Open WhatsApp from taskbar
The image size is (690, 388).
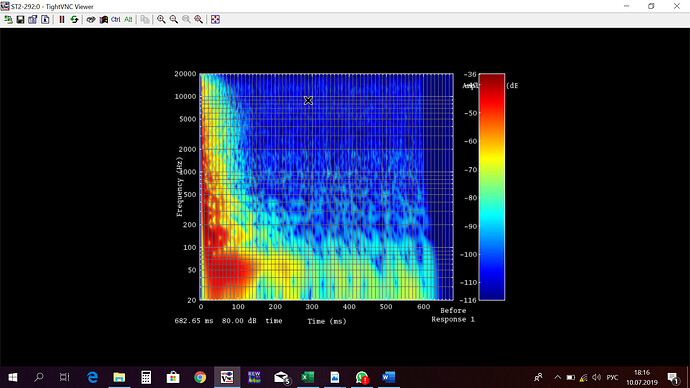362,377
